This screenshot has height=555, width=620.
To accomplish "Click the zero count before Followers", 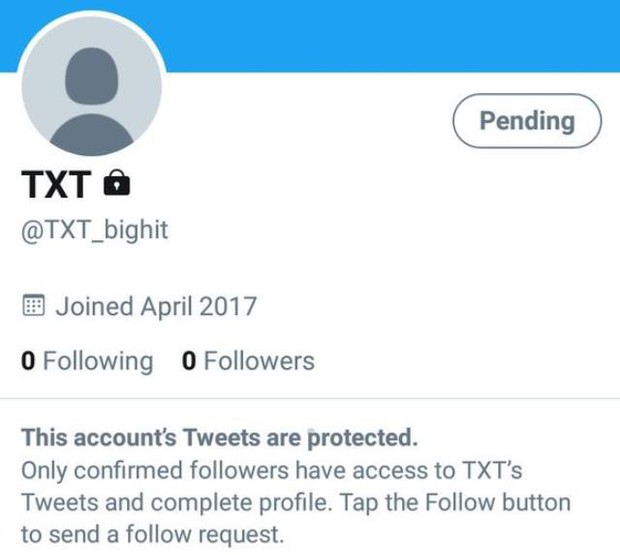I will pos(189,361).
